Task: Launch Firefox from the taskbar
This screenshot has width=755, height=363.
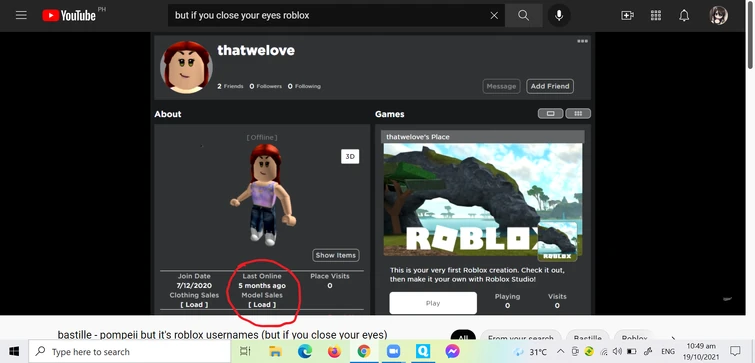Action: [x=334, y=351]
